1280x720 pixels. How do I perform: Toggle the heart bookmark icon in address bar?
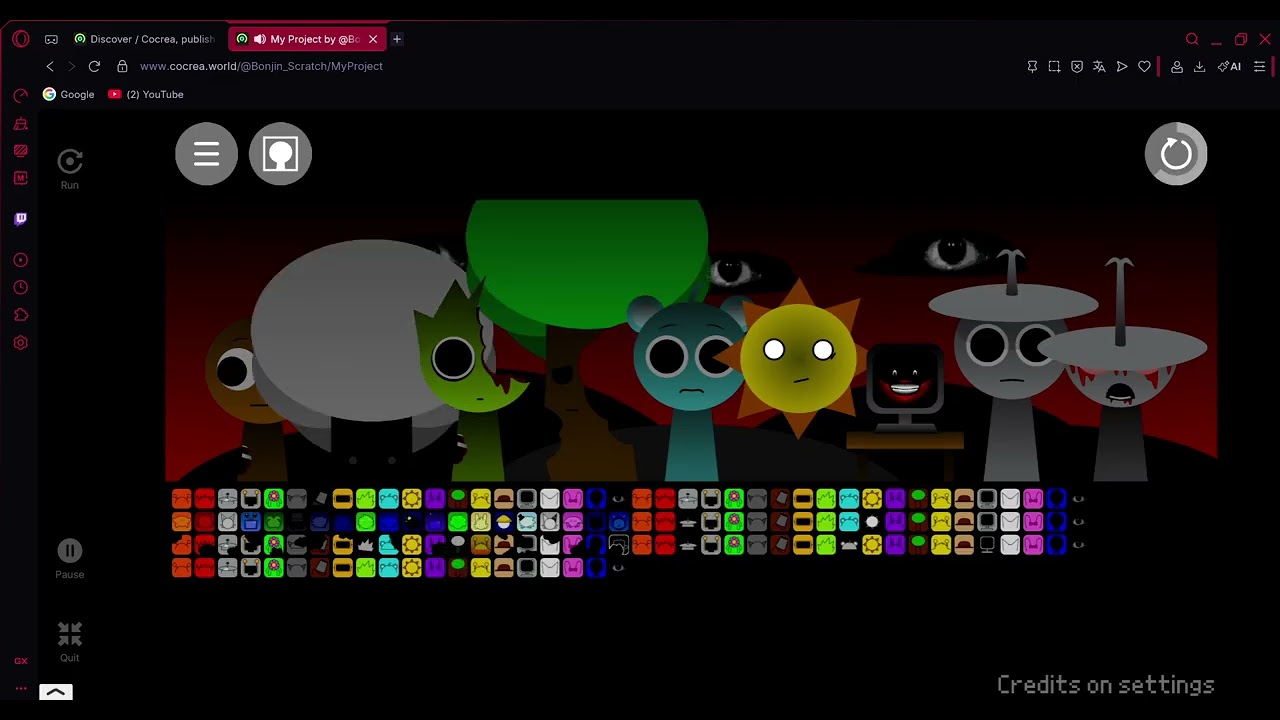(x=1144, y=66)
